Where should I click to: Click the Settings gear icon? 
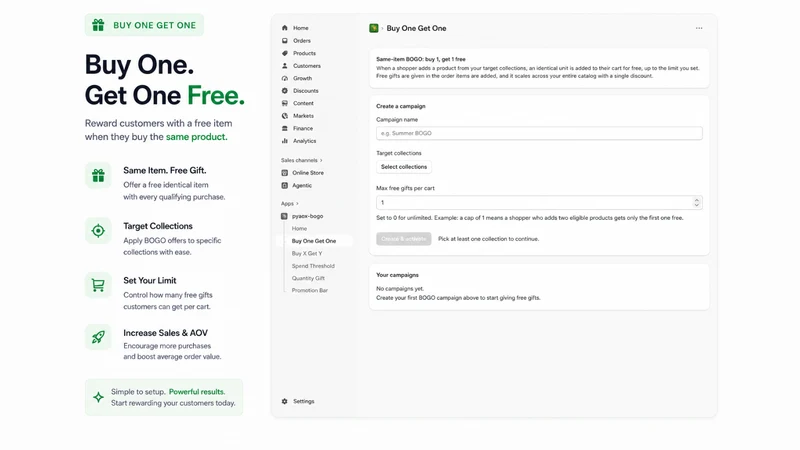(285, 402)
